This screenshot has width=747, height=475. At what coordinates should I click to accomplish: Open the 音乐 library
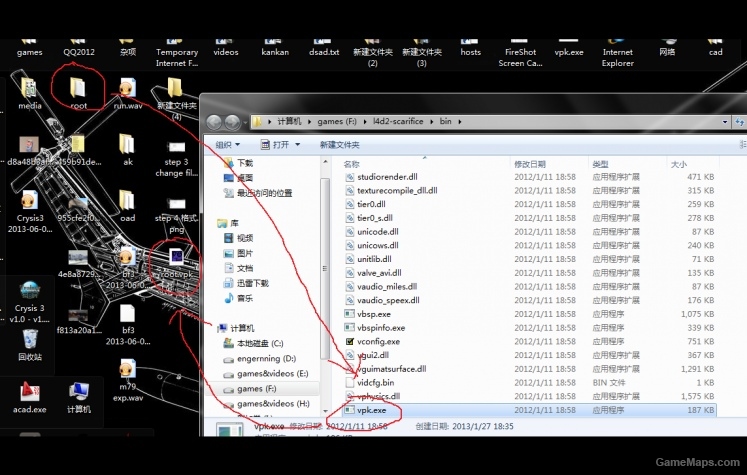pyautogui.click(x=239, y=298)
